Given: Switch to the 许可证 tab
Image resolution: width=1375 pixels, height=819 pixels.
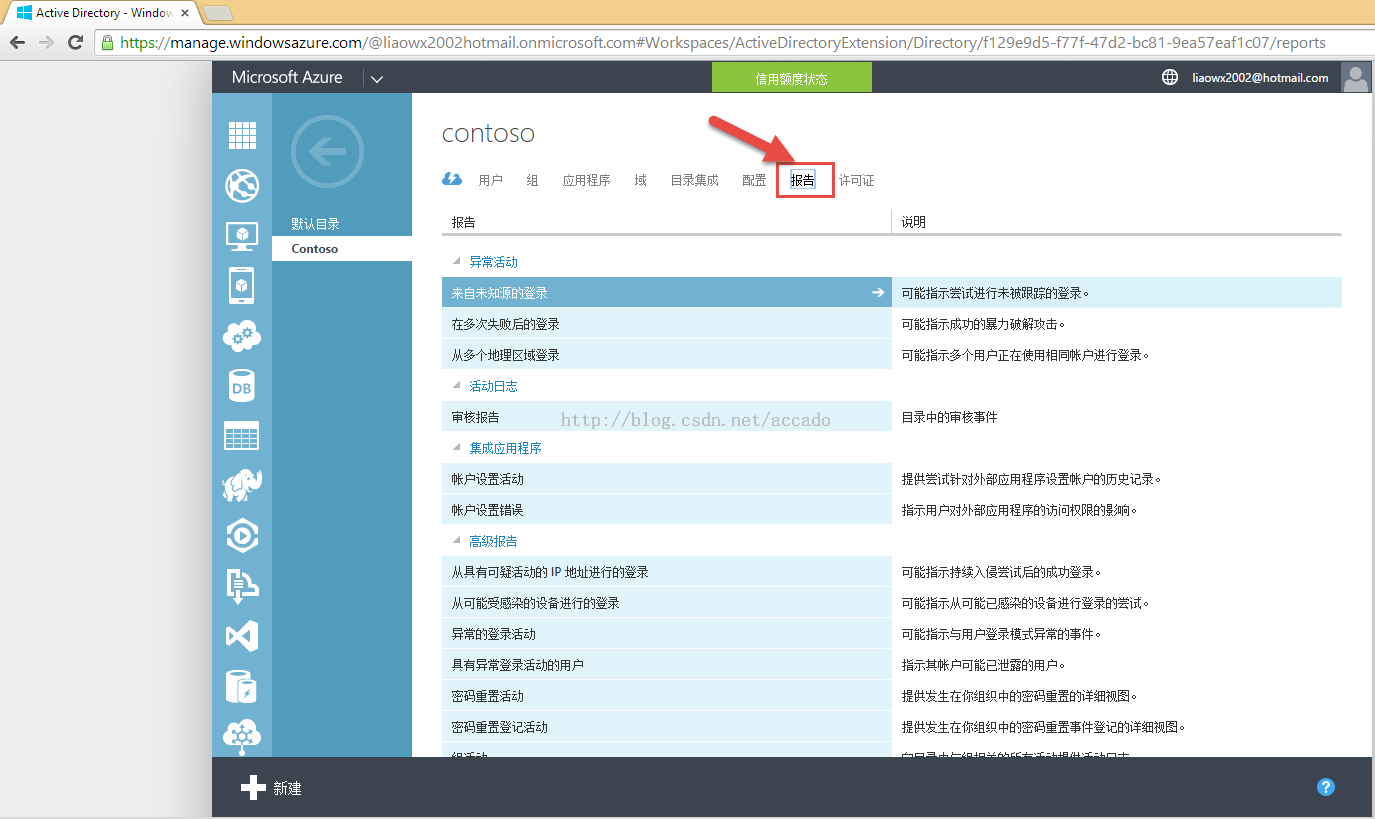Looking at the screenshot, I should point(856,181).
